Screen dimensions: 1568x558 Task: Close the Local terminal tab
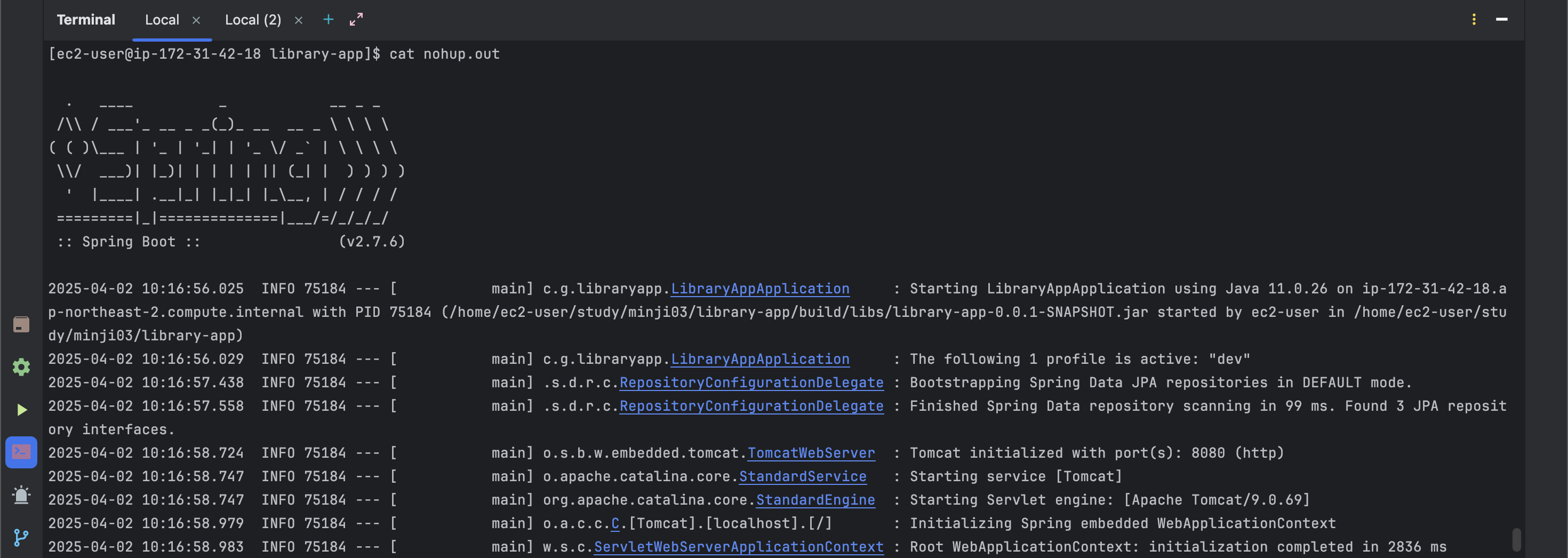(x=196, y=20)
